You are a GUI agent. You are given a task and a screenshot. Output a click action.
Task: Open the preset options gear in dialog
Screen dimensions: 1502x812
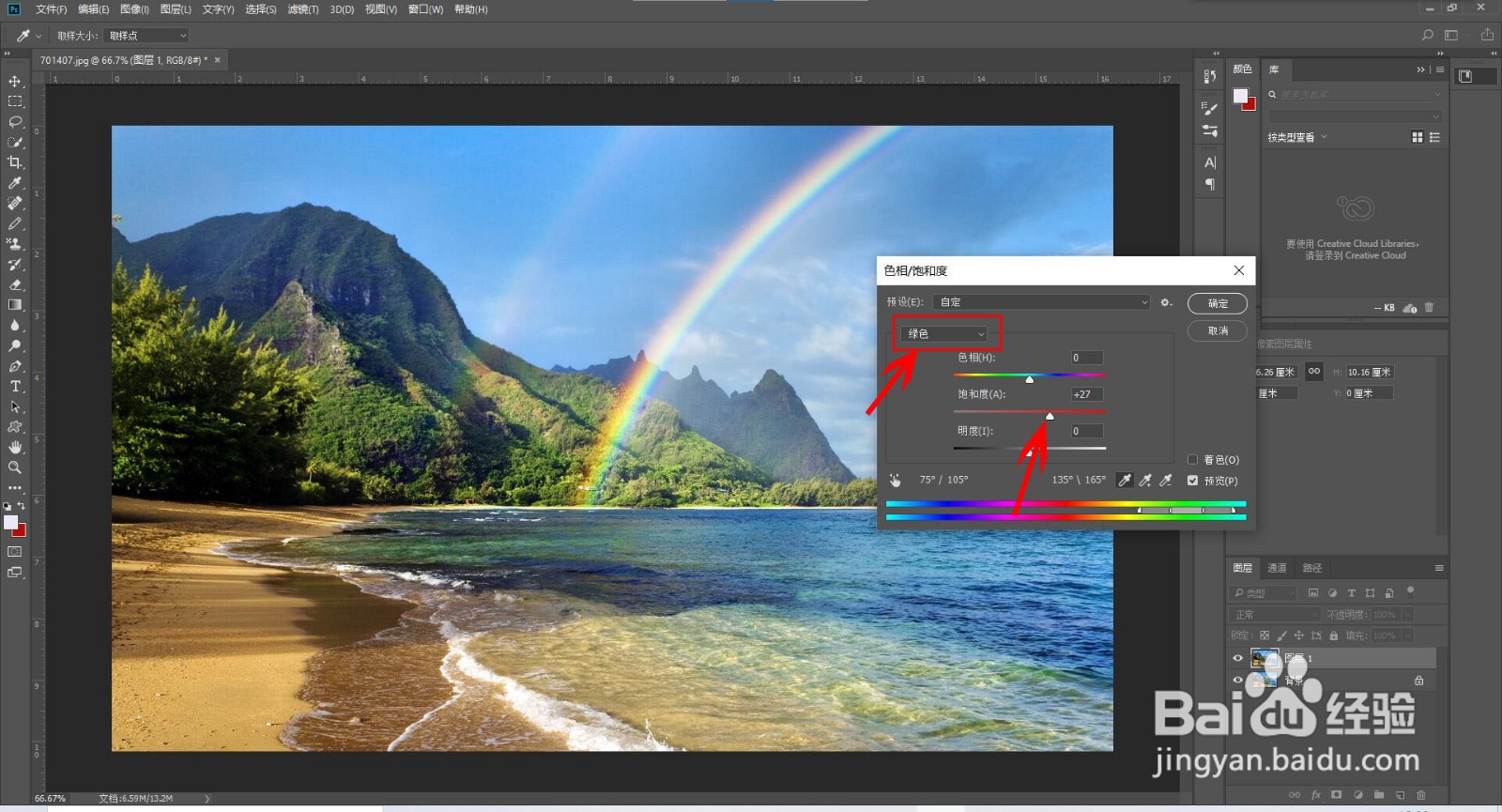coord(1166,302)
